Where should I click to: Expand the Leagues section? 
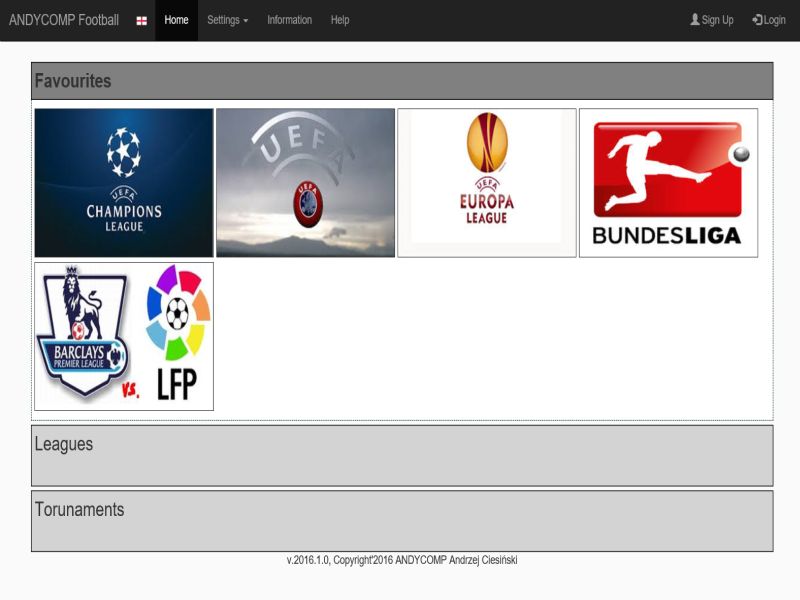(402, 456)
